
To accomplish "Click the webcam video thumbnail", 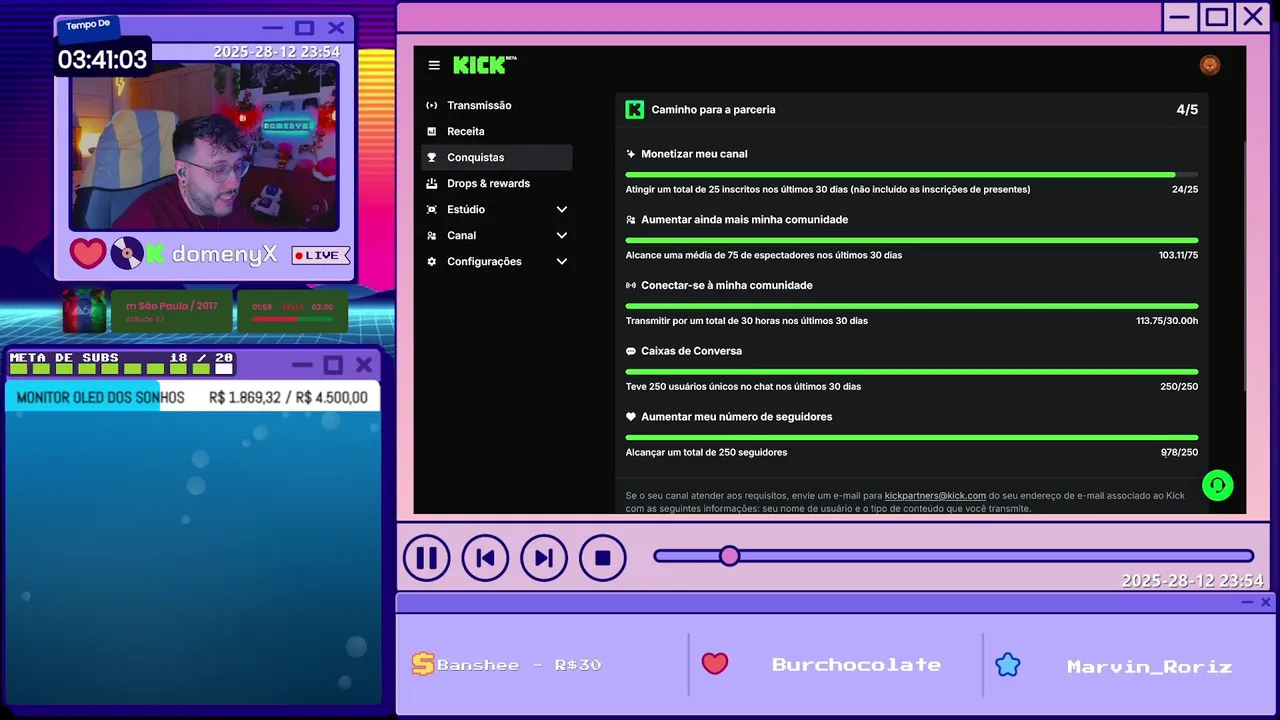I will [204, 145].
